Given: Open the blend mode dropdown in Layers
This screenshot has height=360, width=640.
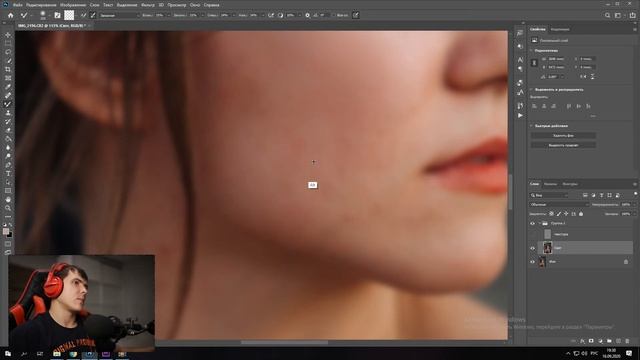Looking at the screenshot, I should click(559, 204).
